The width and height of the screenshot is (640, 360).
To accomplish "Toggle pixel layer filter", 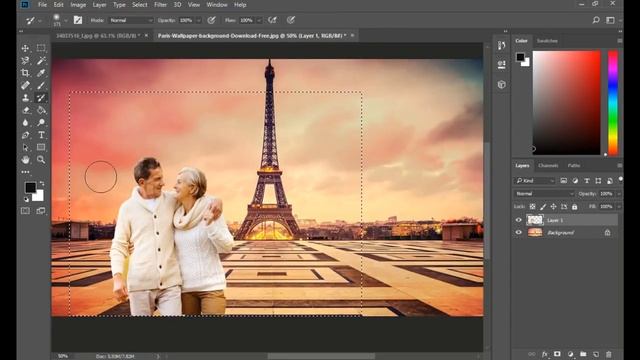I will pos(564,181).
